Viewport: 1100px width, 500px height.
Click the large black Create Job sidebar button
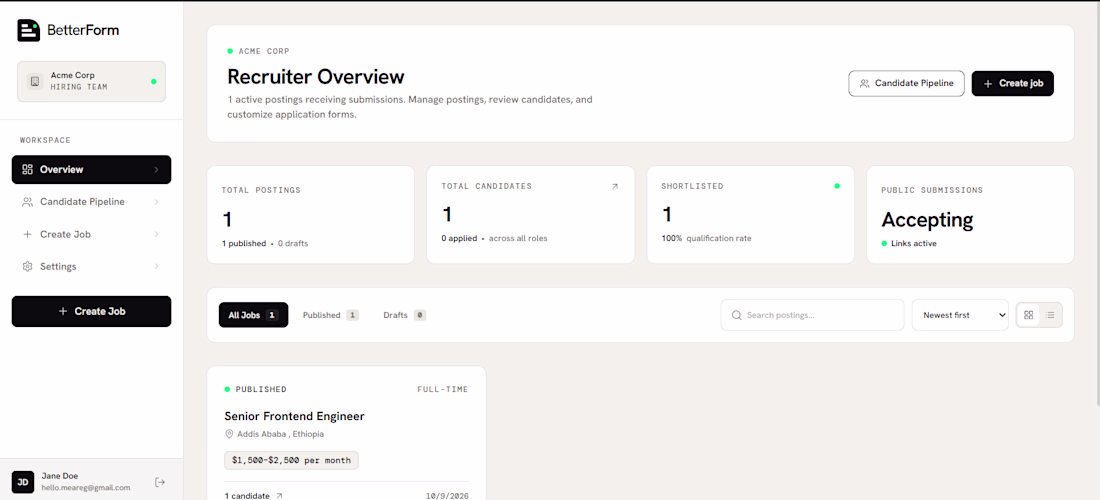91,311
